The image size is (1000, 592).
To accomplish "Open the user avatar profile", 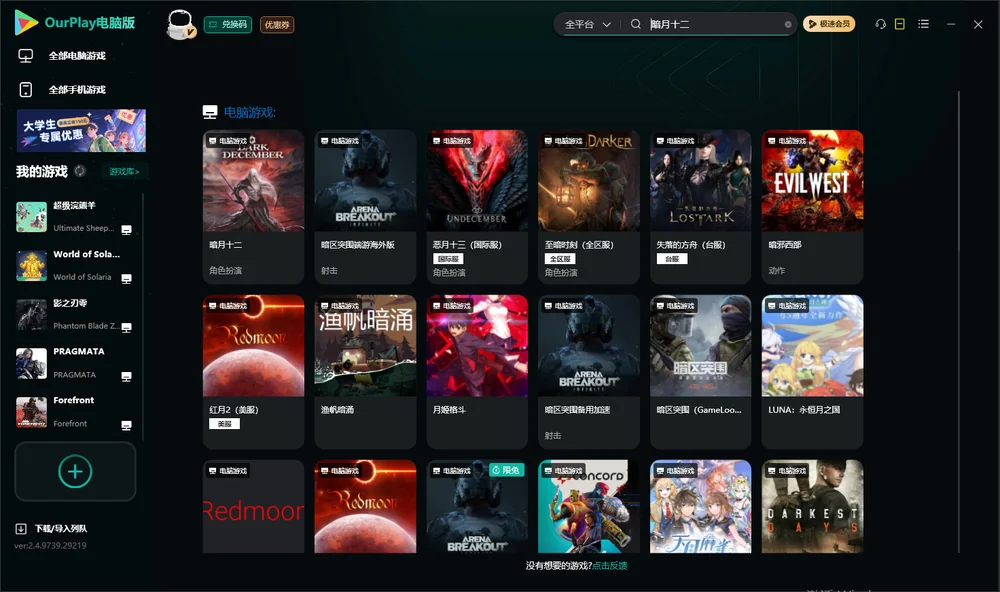I will tap(180, 24).
